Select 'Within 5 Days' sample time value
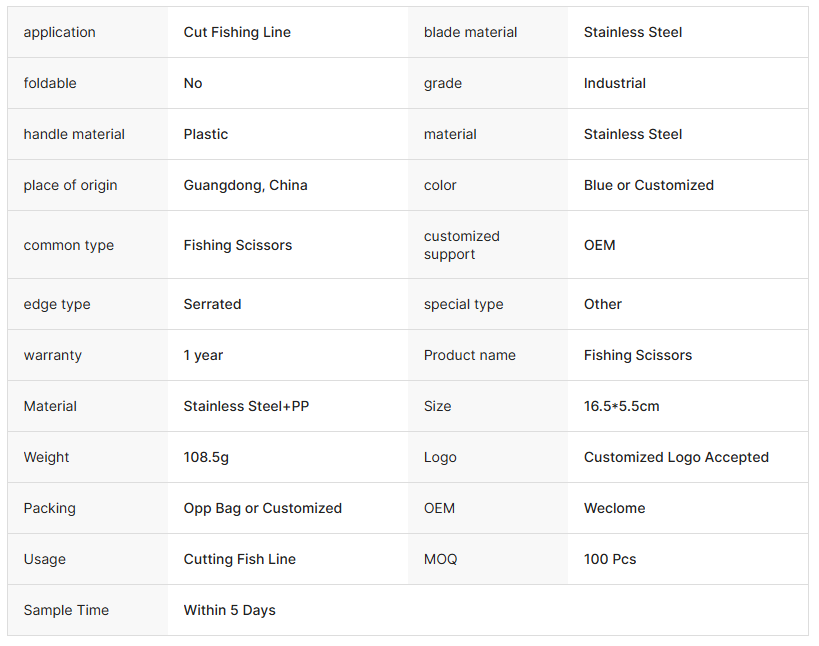819x646 pixels. coord(229,610)
